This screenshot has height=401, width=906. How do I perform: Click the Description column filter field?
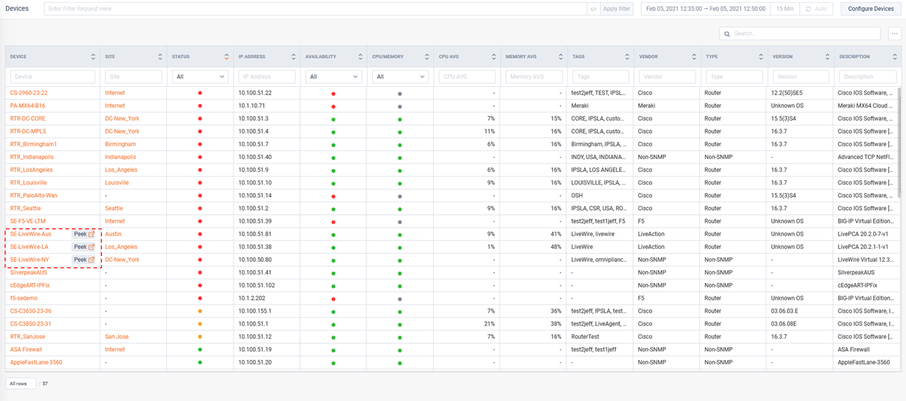(867, 76)
